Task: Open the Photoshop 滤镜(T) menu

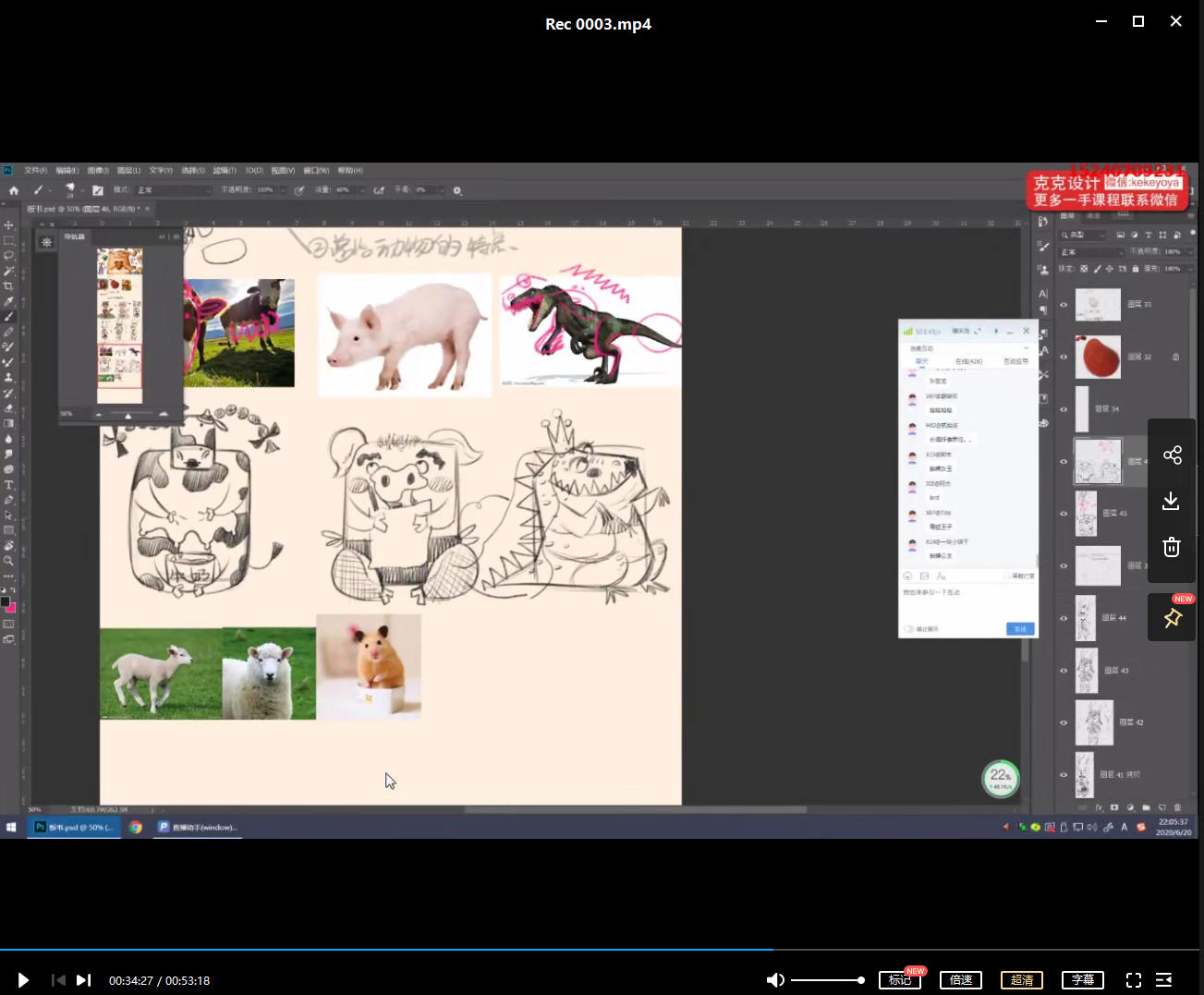Action: coord(225,171)
